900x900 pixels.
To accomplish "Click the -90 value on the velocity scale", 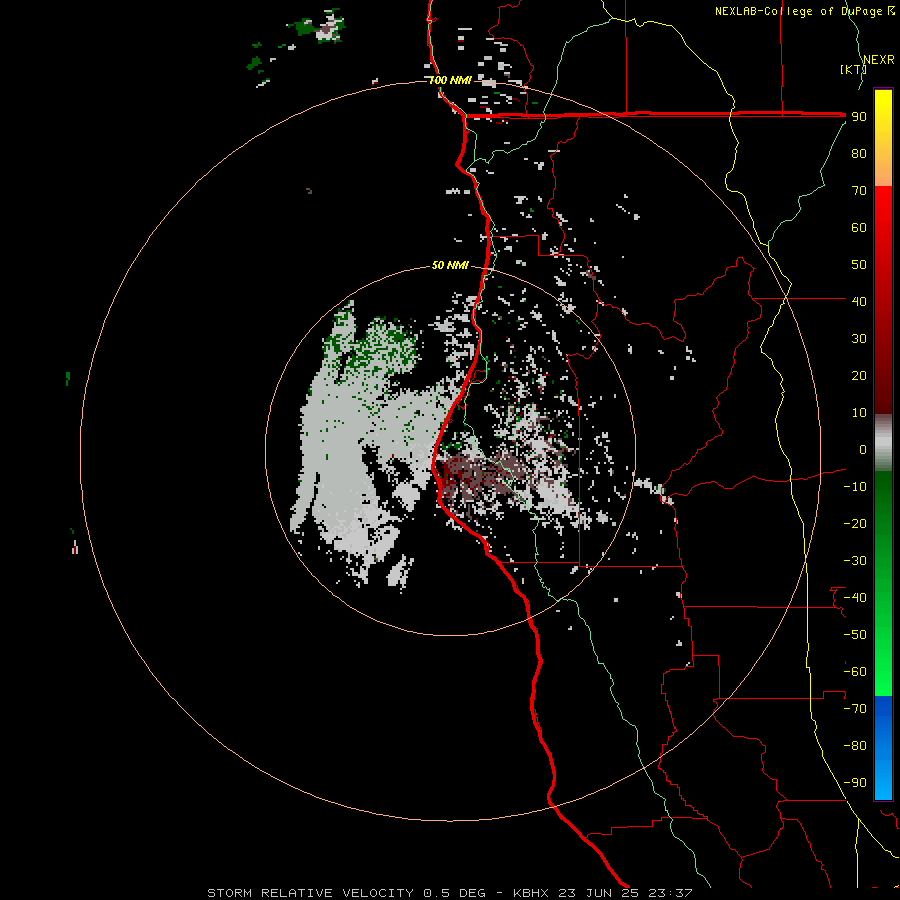I will tap(855, 782).
